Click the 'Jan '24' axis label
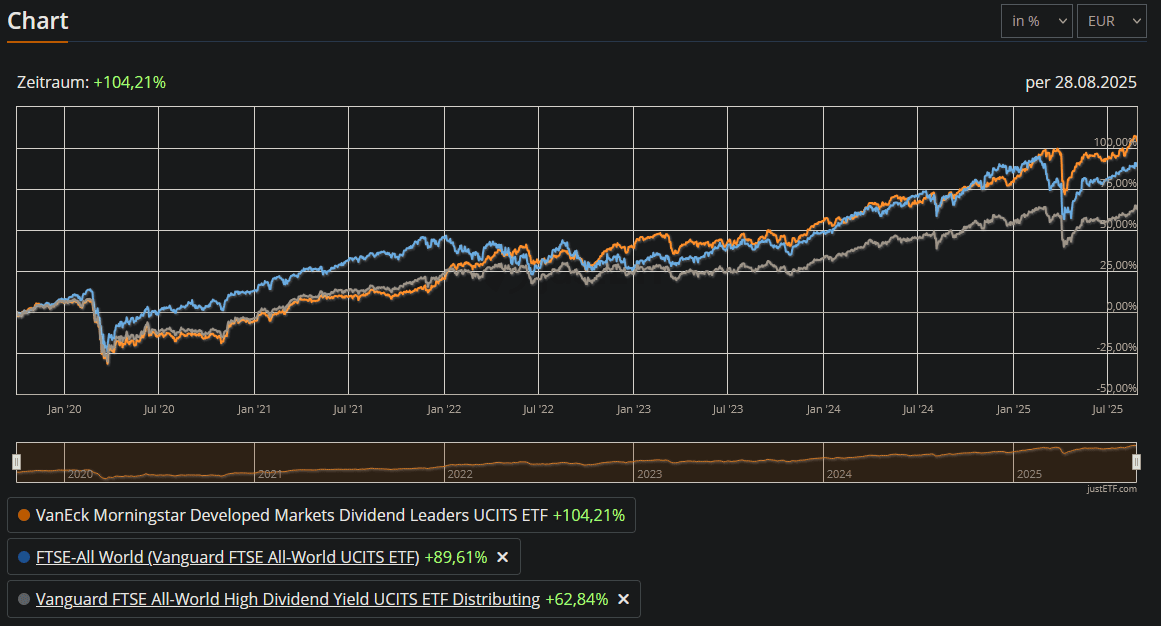1161x626 pixels. pos(823,409)
